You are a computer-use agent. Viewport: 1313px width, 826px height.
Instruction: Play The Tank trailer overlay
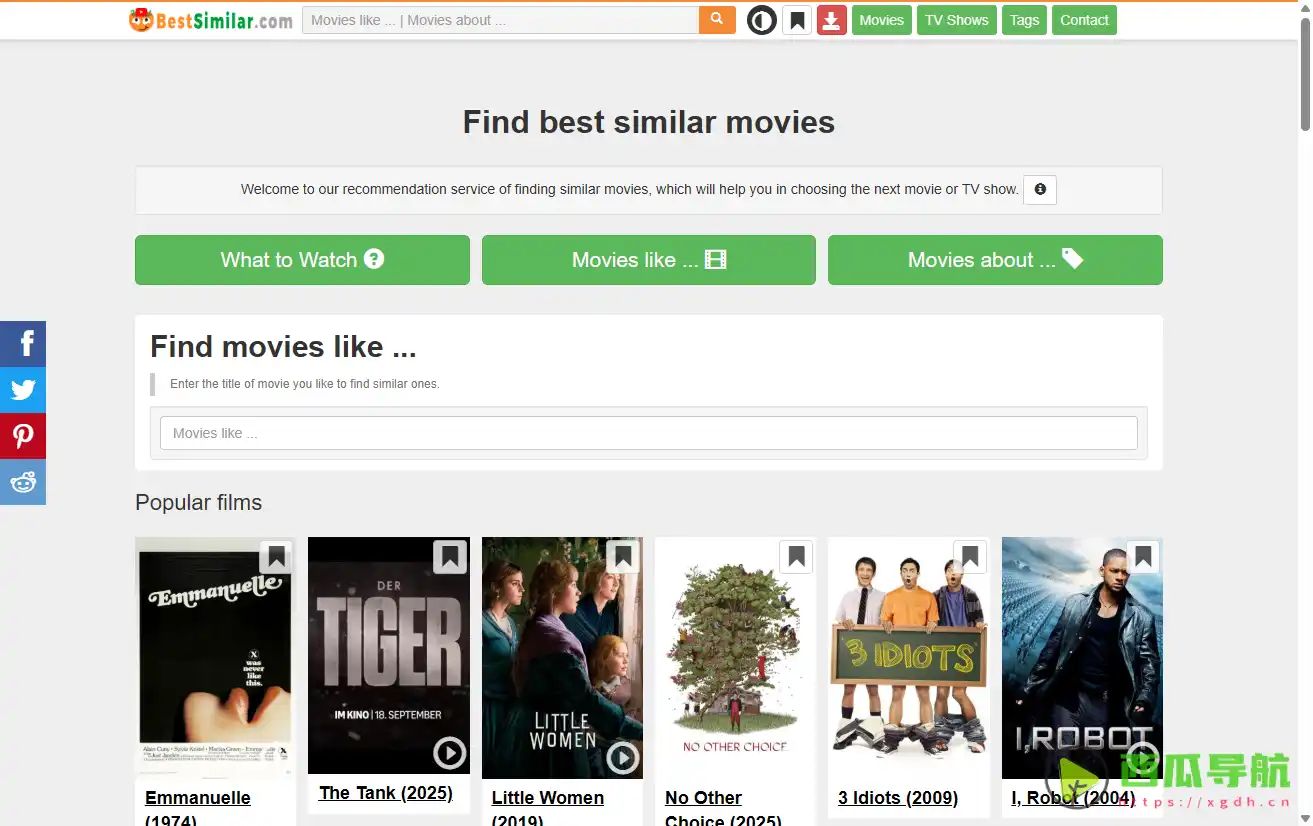tap(448, 753)
